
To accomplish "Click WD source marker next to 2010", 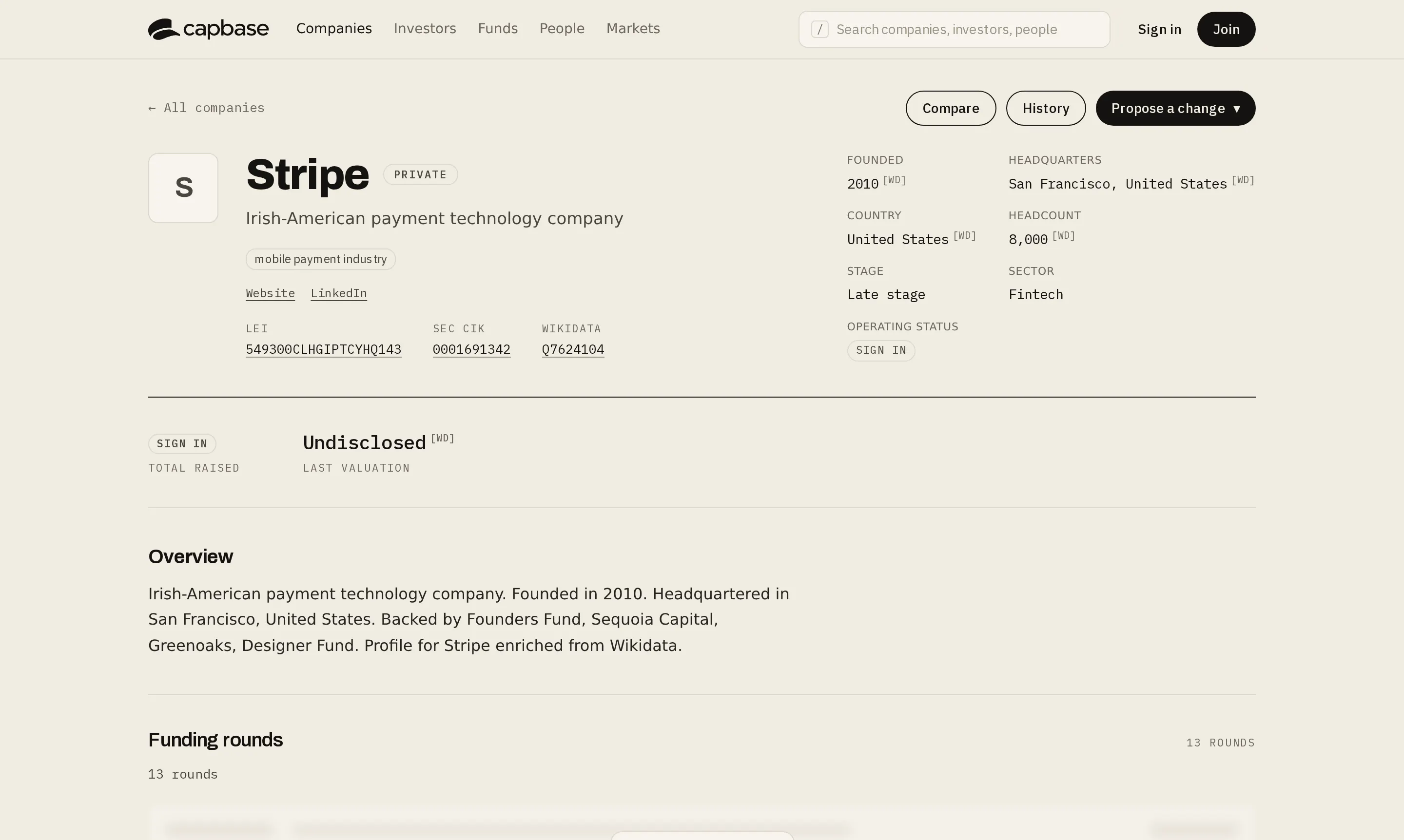I will tap(894, 180).
